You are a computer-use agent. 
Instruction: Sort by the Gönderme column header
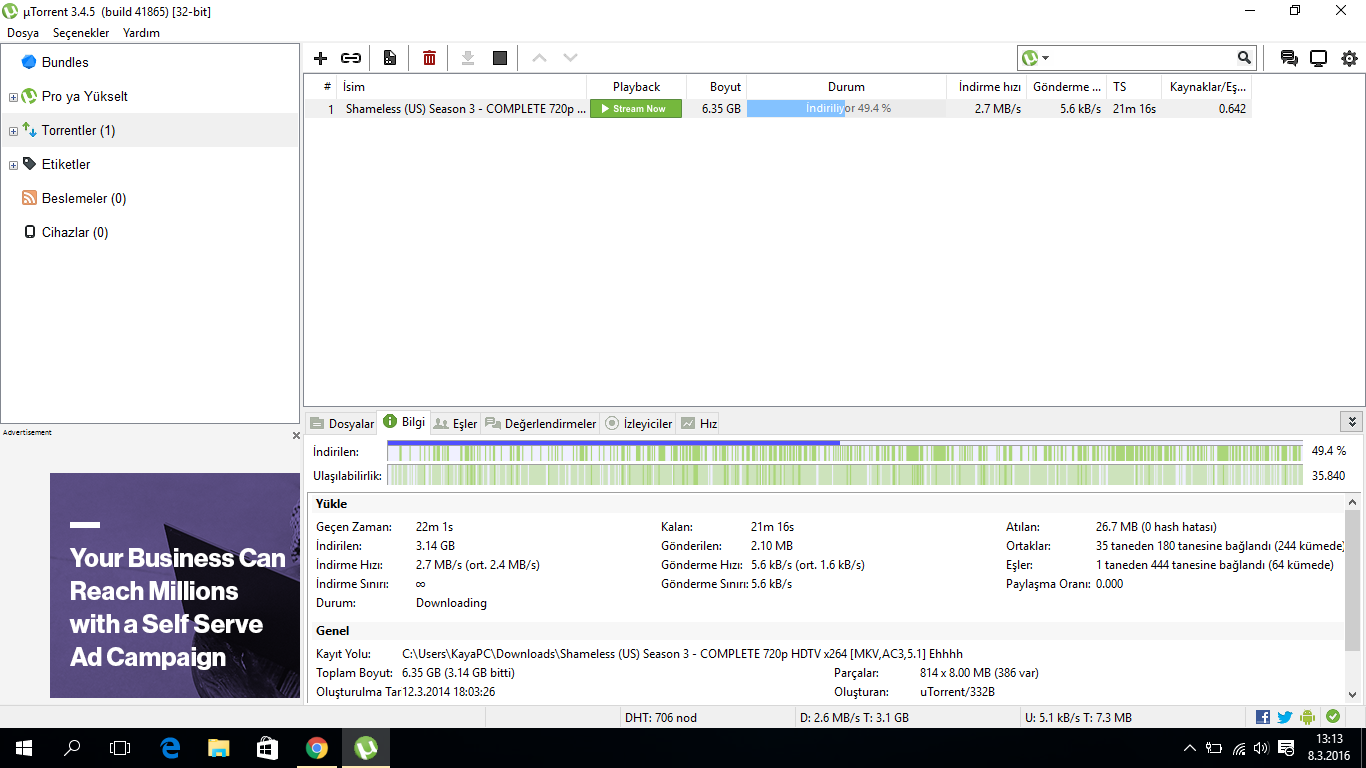[1066, 87]
